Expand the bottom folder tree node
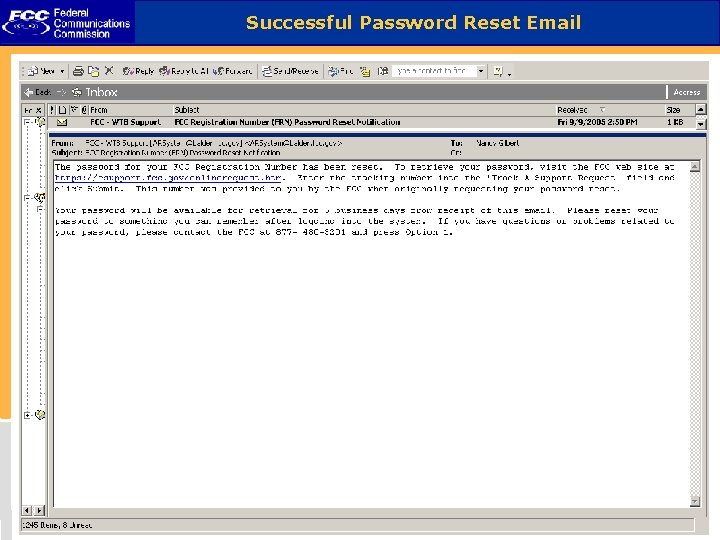 click(27, 415)
